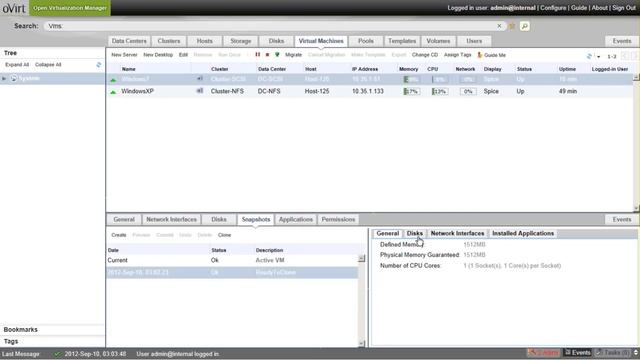Screen dimensions: 640x360
Task: Open the Data Centers tab
Action: [x=129, y=41]
